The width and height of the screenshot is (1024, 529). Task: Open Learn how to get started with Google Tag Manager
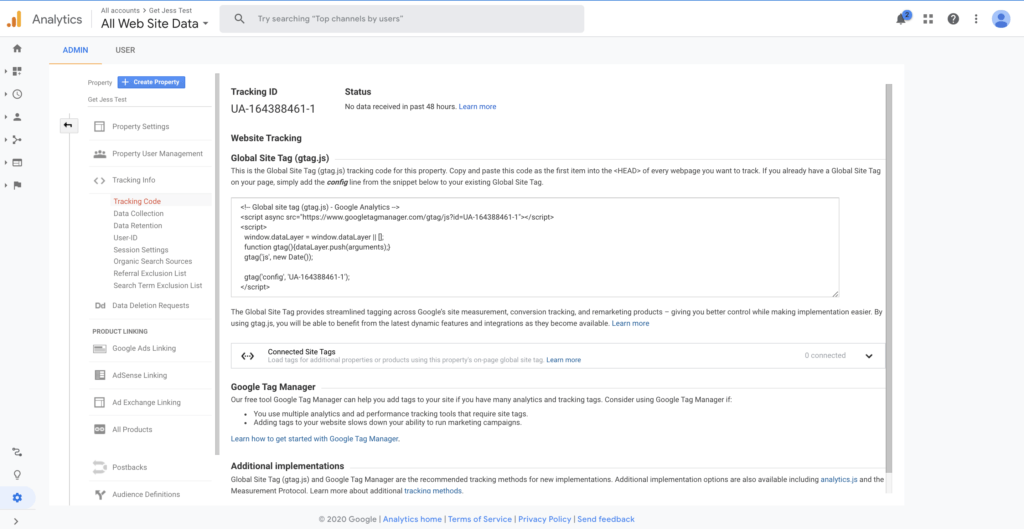[315, 439]
